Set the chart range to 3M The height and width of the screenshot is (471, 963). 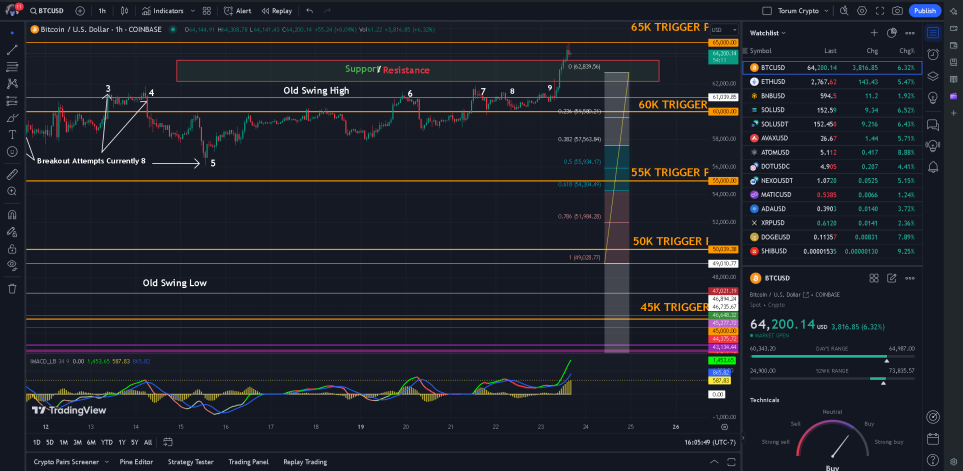[77, 442]
